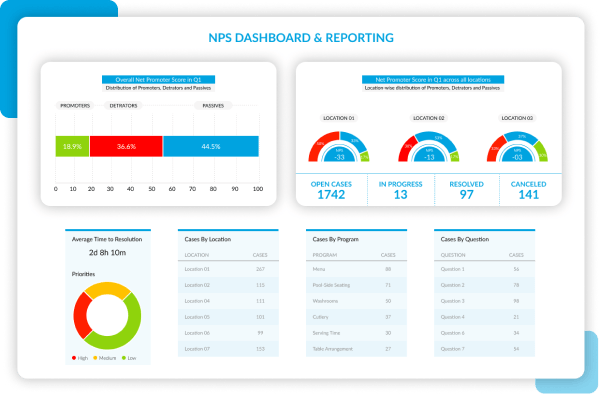Select the PROMOTERS label pill
Viewport: 600px width, 395px height.
tap(75, 106)
